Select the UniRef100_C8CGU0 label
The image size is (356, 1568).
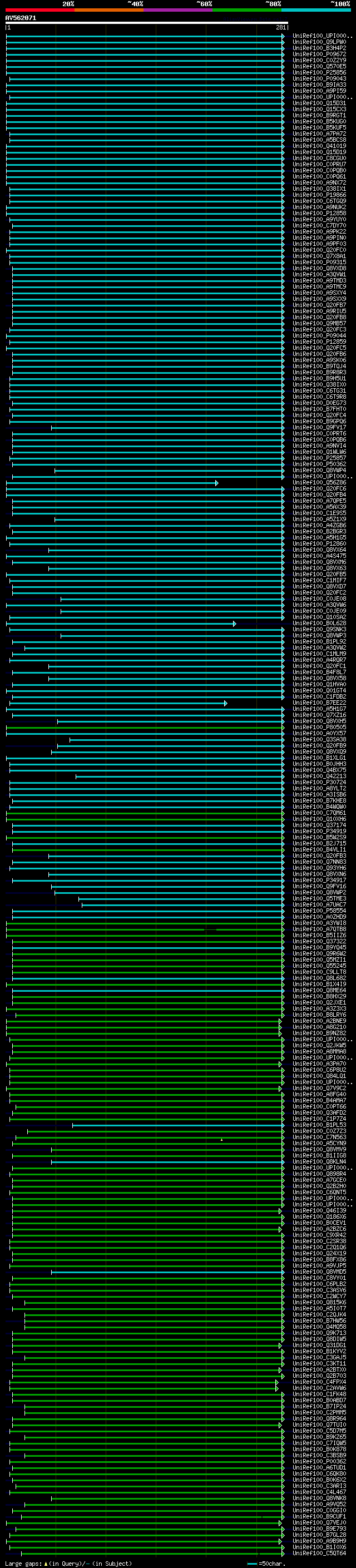[x=319, y=159]
